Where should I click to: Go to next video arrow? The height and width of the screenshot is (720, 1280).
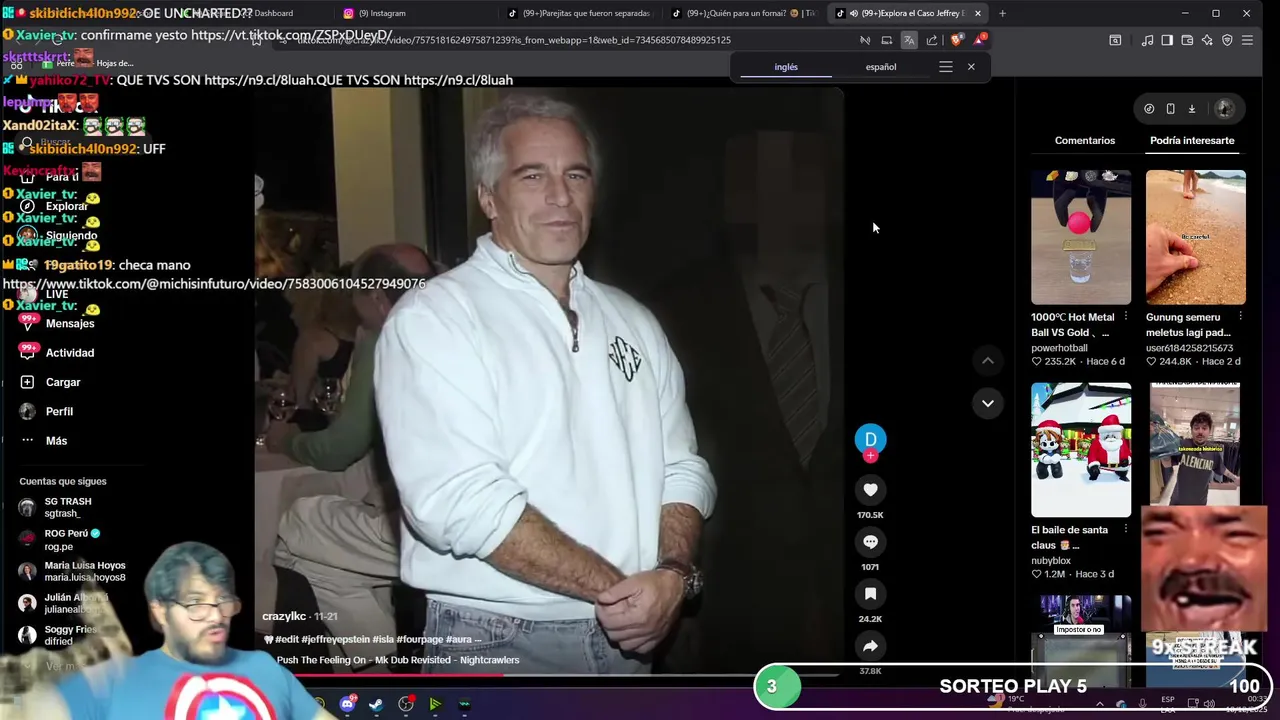987,403
